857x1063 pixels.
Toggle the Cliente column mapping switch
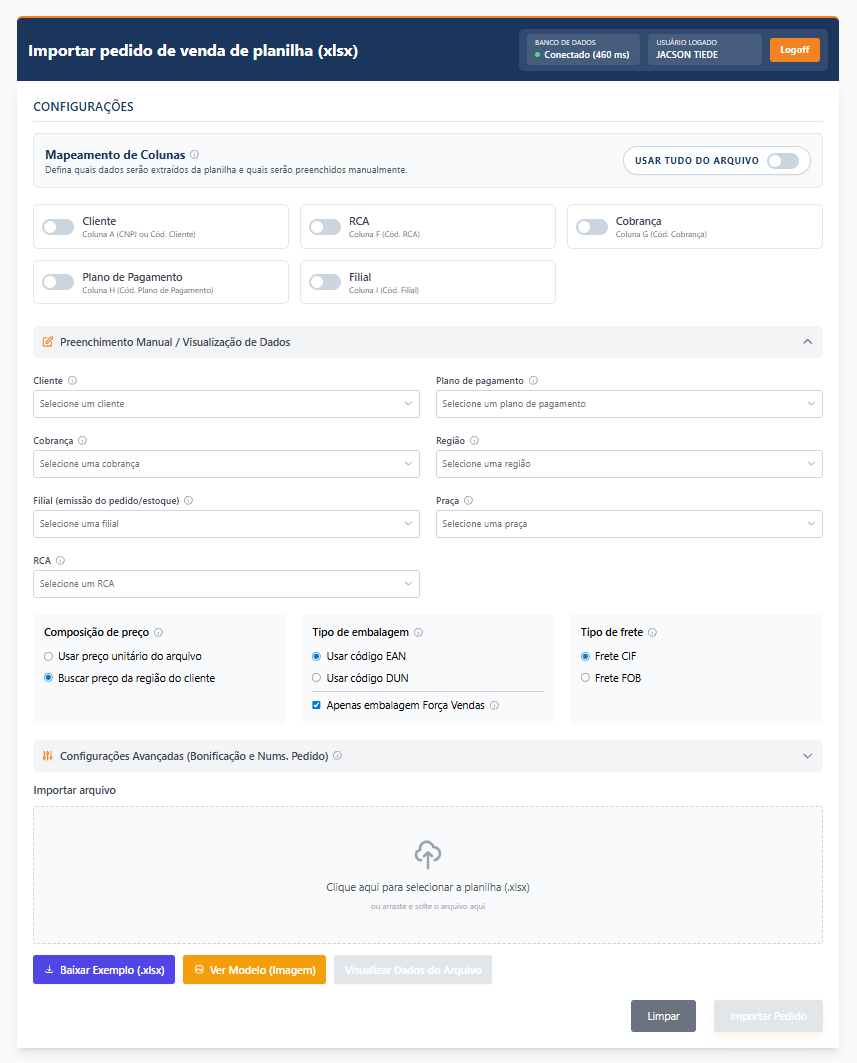[58, 227]
